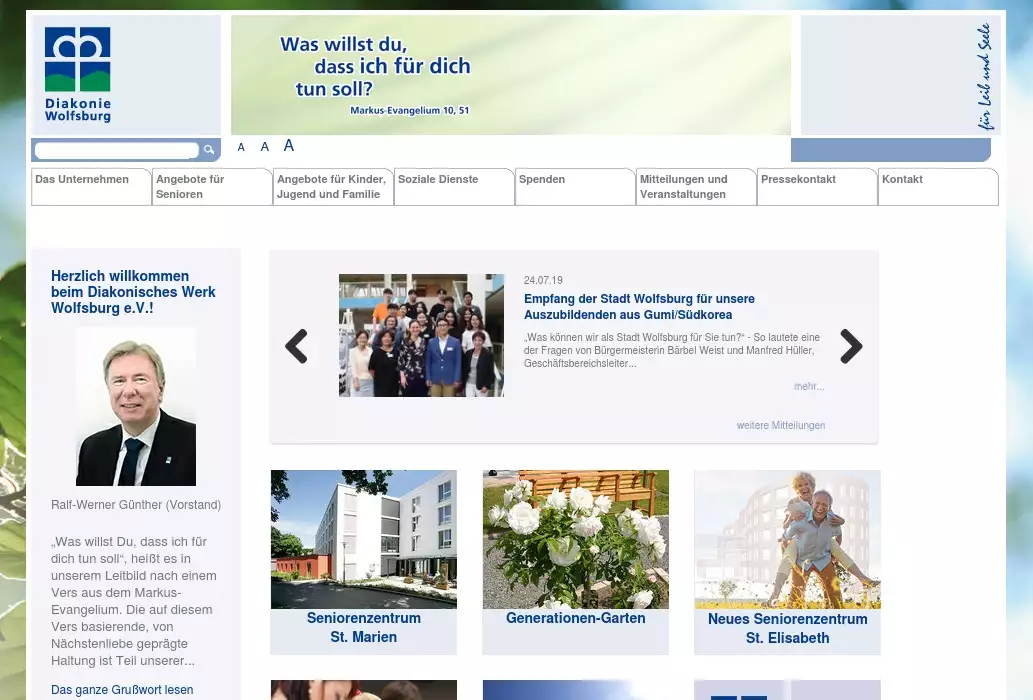Click 'weitere Mitteilungen' link
Image resolution: width=1033 pixels, height=700 pixels.
(781, 425)
